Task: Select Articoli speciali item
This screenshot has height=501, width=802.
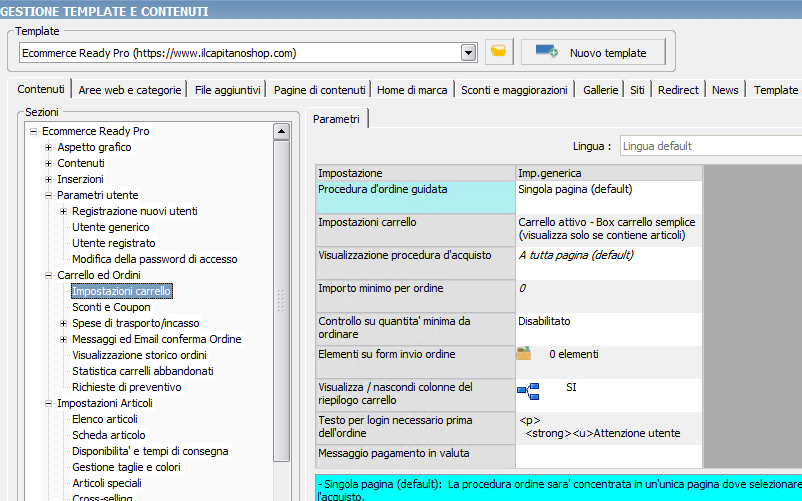Action: tap(107, 483)
